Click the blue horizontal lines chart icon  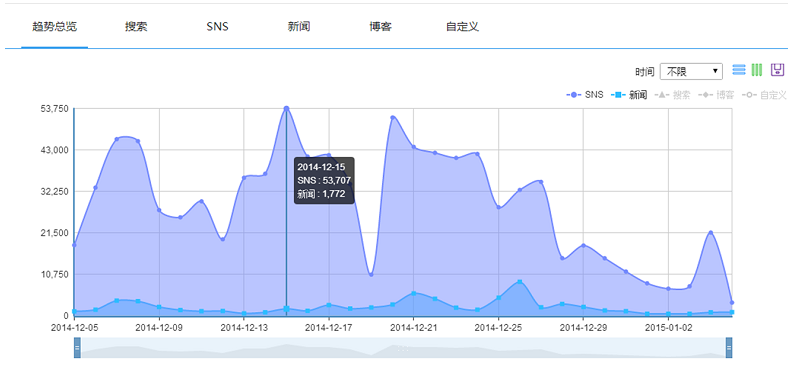point(739,70)
